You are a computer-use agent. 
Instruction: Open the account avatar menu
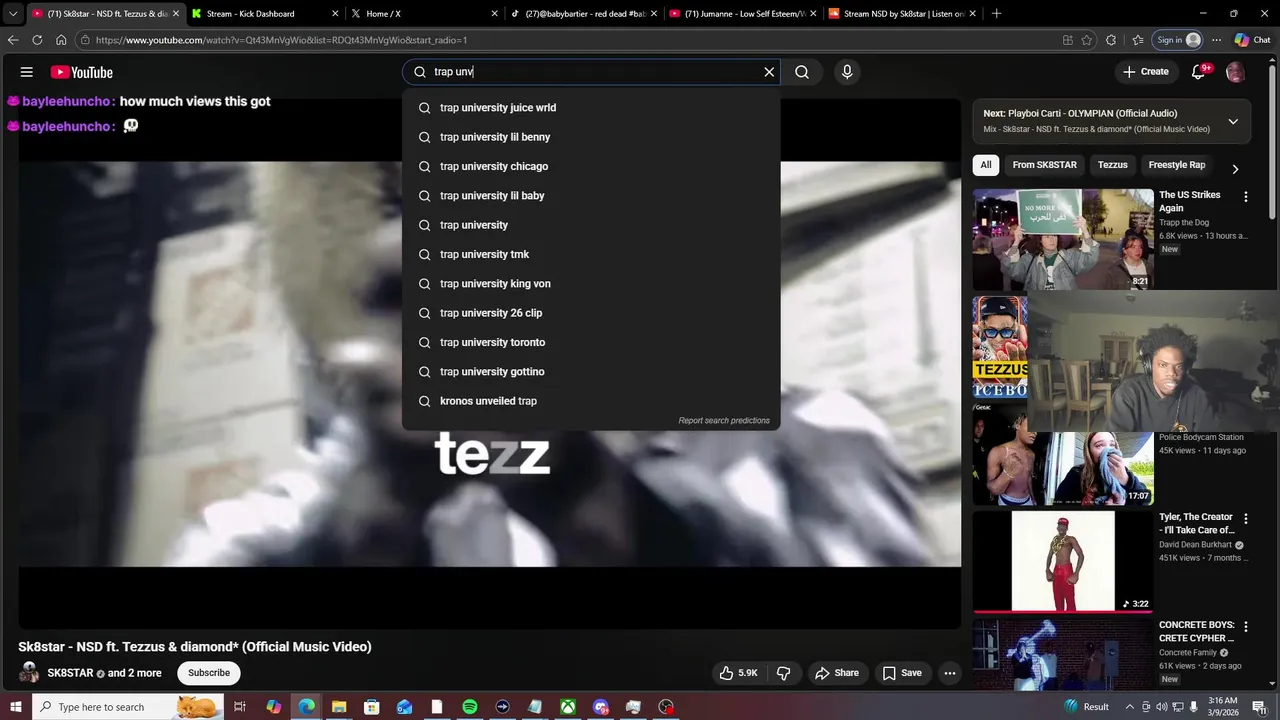1235,72
